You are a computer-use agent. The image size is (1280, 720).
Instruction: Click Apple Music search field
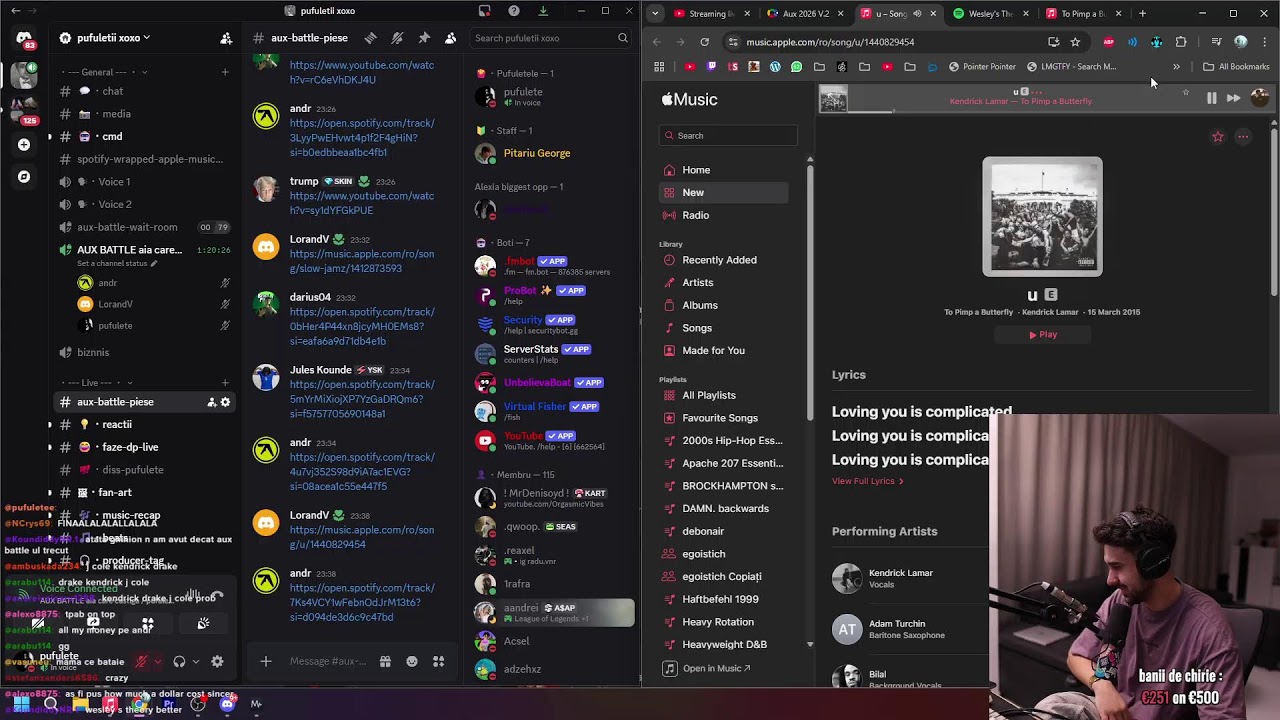tap(728, 136)
